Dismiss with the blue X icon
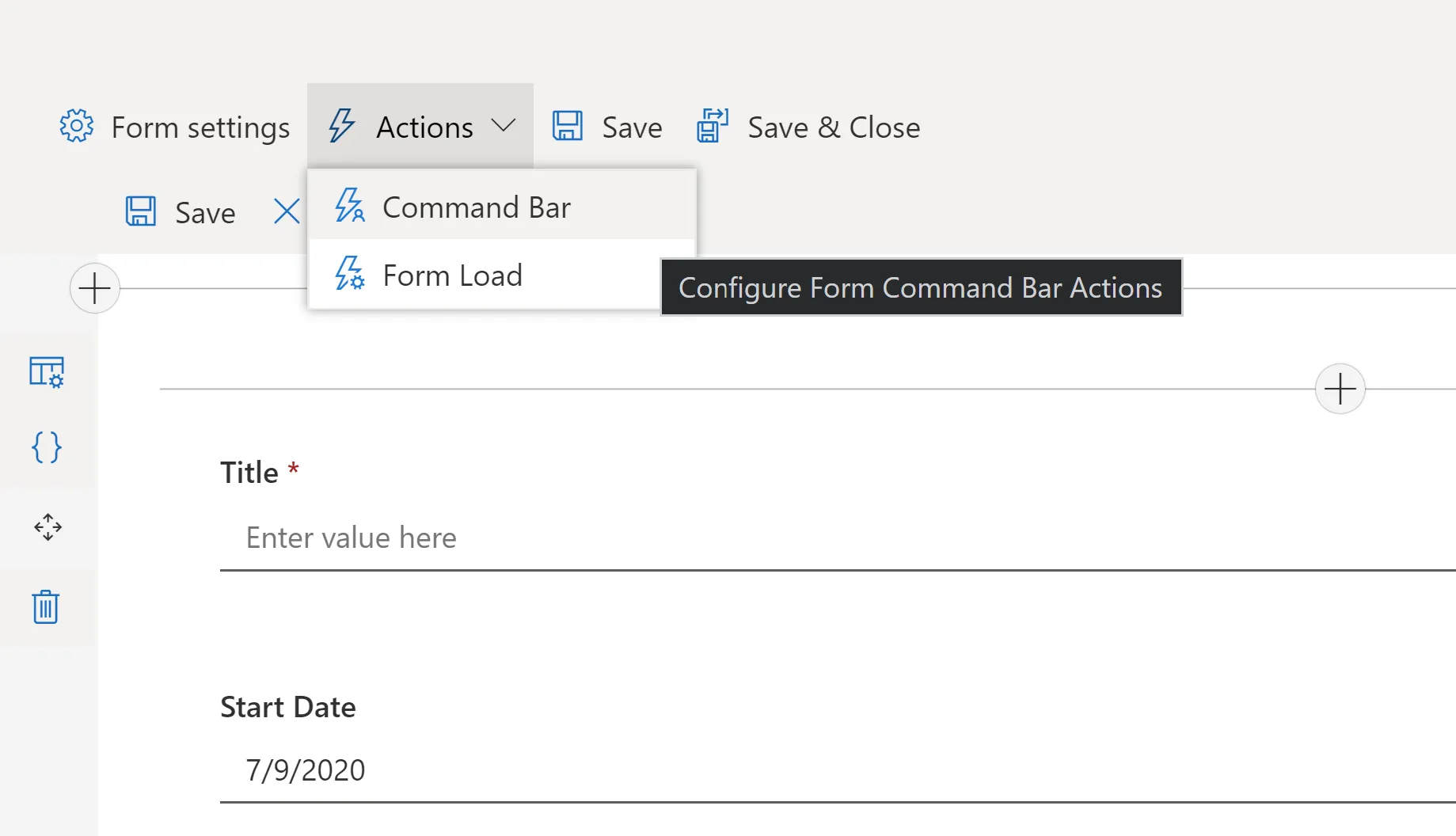The image size is (1456, 836). pos(286,211)
